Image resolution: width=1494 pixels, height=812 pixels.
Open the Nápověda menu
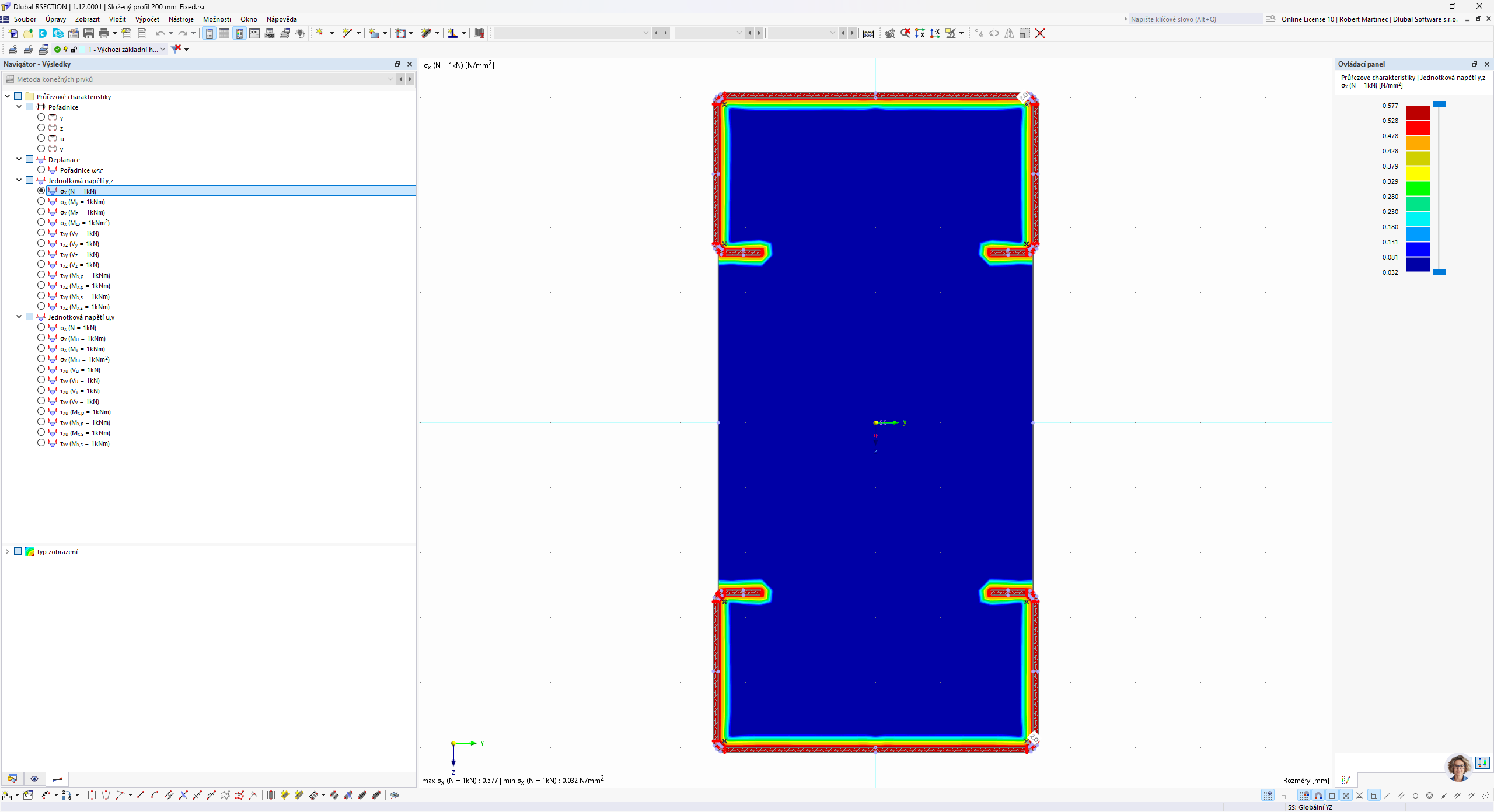[281, 19]
